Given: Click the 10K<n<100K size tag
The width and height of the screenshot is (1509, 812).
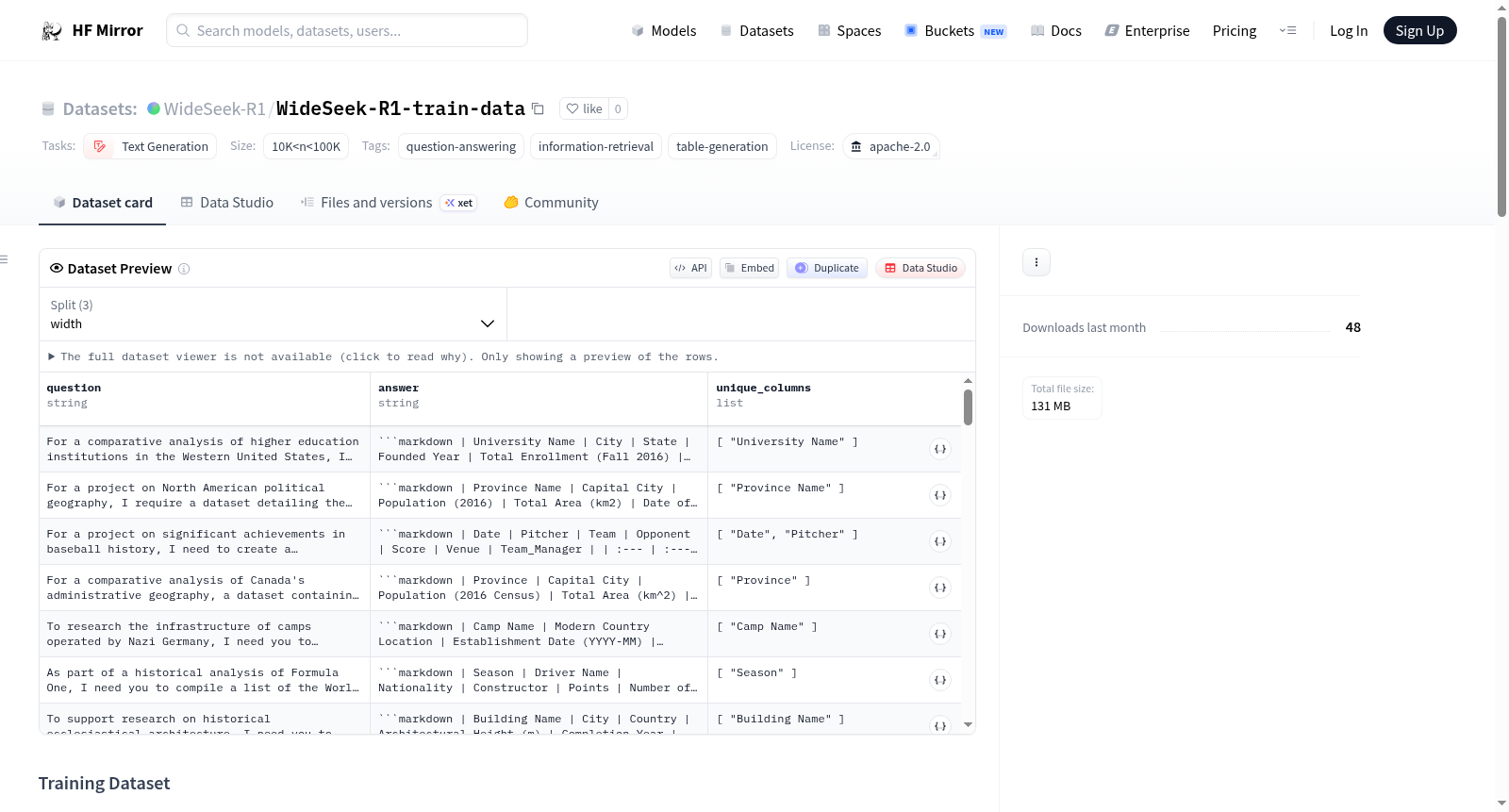Looking at the screenshot, I should coord(307,146).
